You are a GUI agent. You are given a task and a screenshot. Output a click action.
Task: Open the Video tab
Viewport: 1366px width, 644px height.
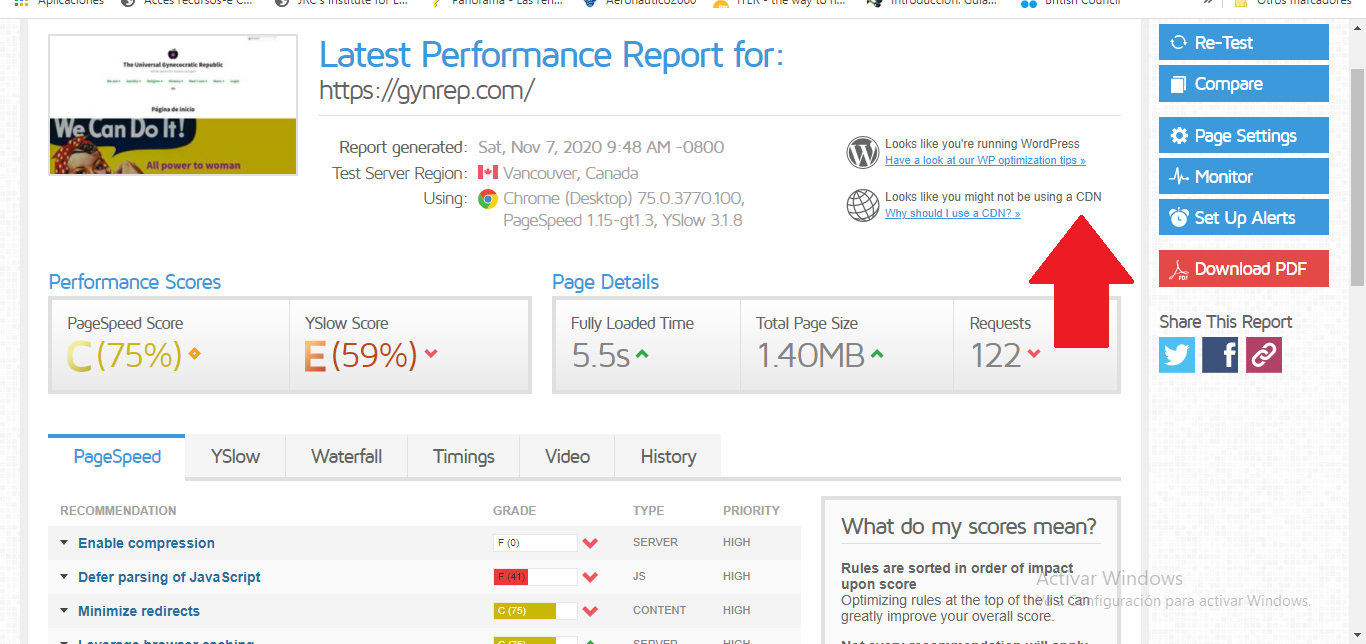(567, 456)
